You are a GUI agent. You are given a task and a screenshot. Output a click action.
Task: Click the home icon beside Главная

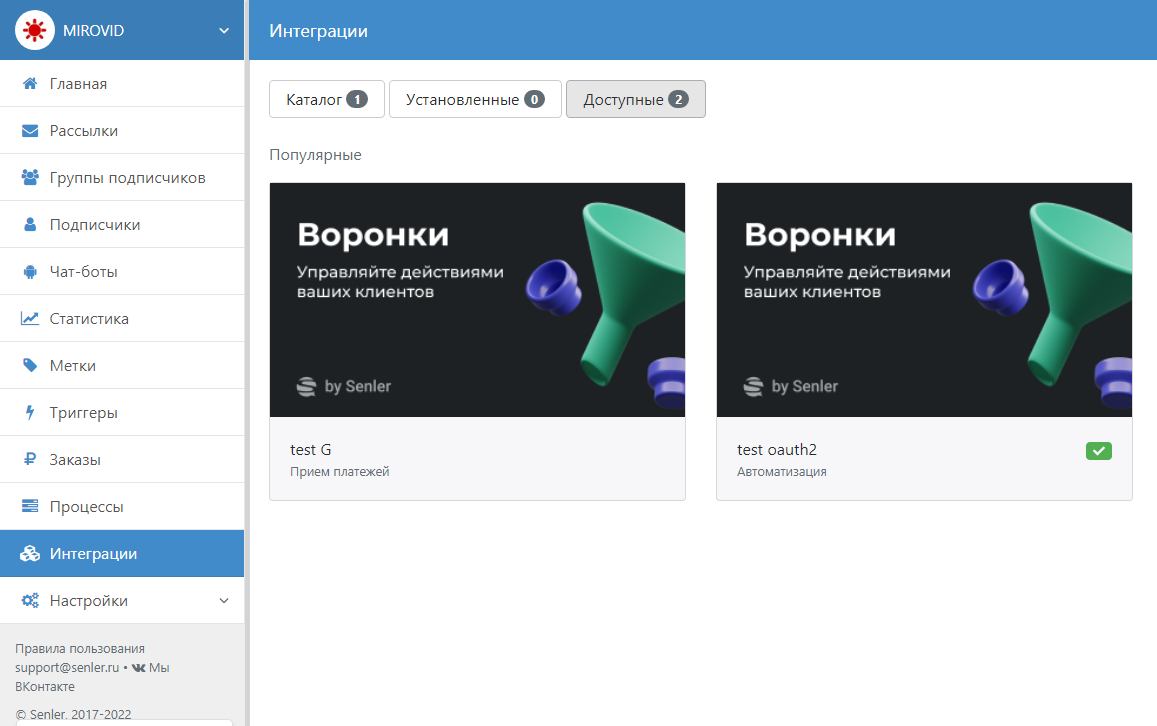(30, 84)
